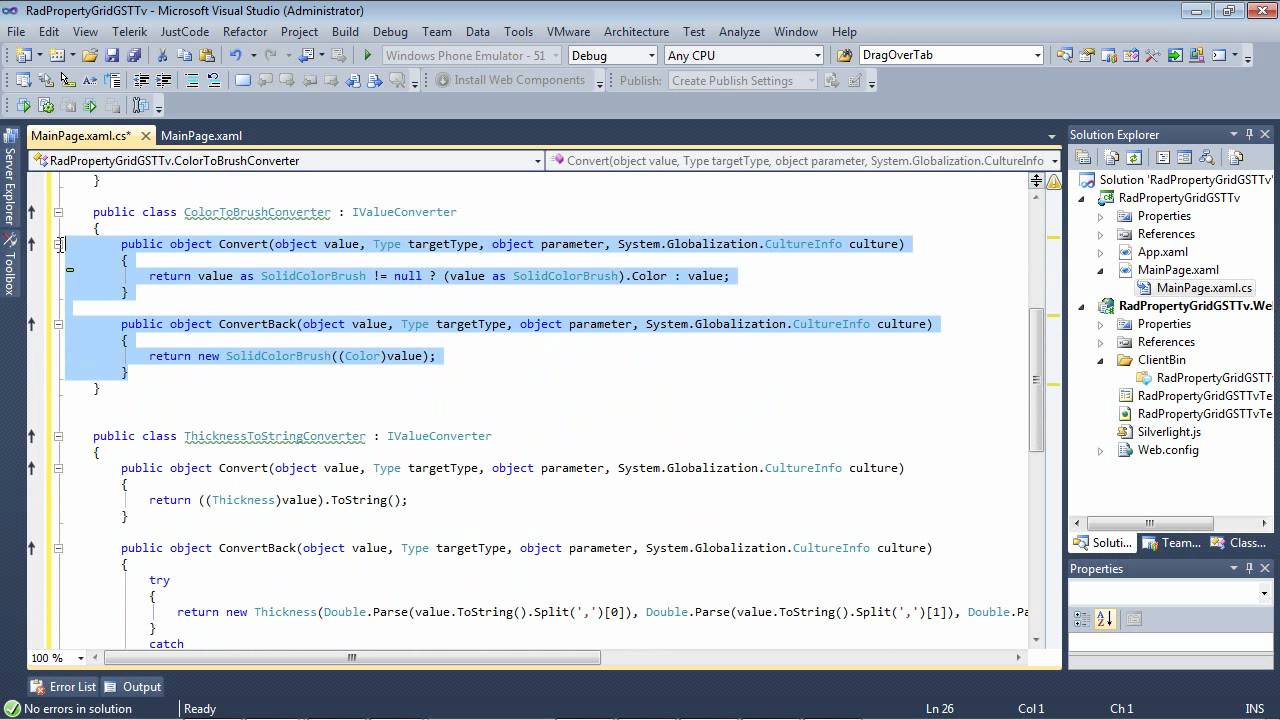Click the Open File folder icon

click(x=90, y=56)
